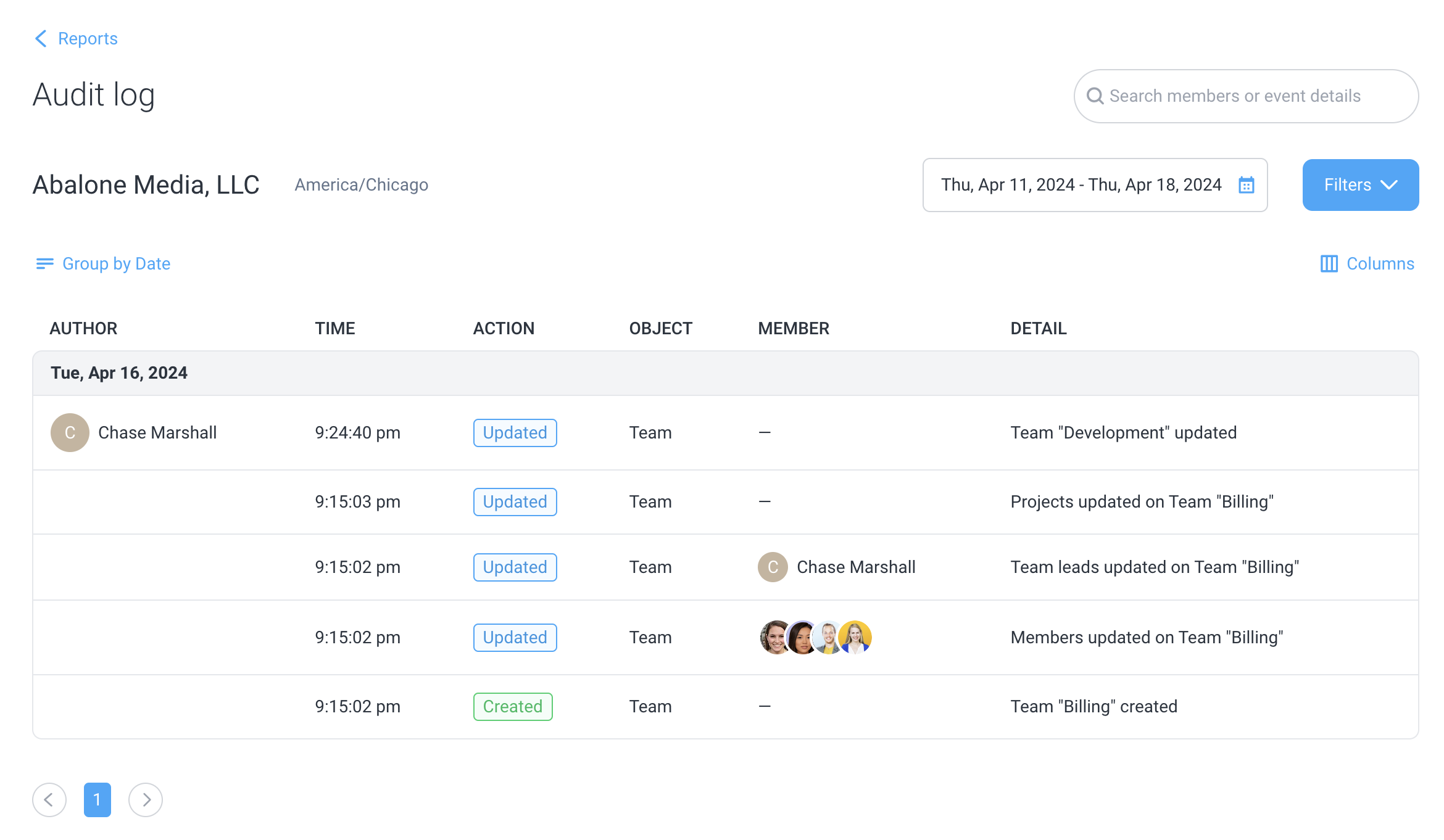This screenshot has height=840, width=1444.
Task: Click the DETAIL column header
Action: pyautogui.click(x=1039, y=329)
